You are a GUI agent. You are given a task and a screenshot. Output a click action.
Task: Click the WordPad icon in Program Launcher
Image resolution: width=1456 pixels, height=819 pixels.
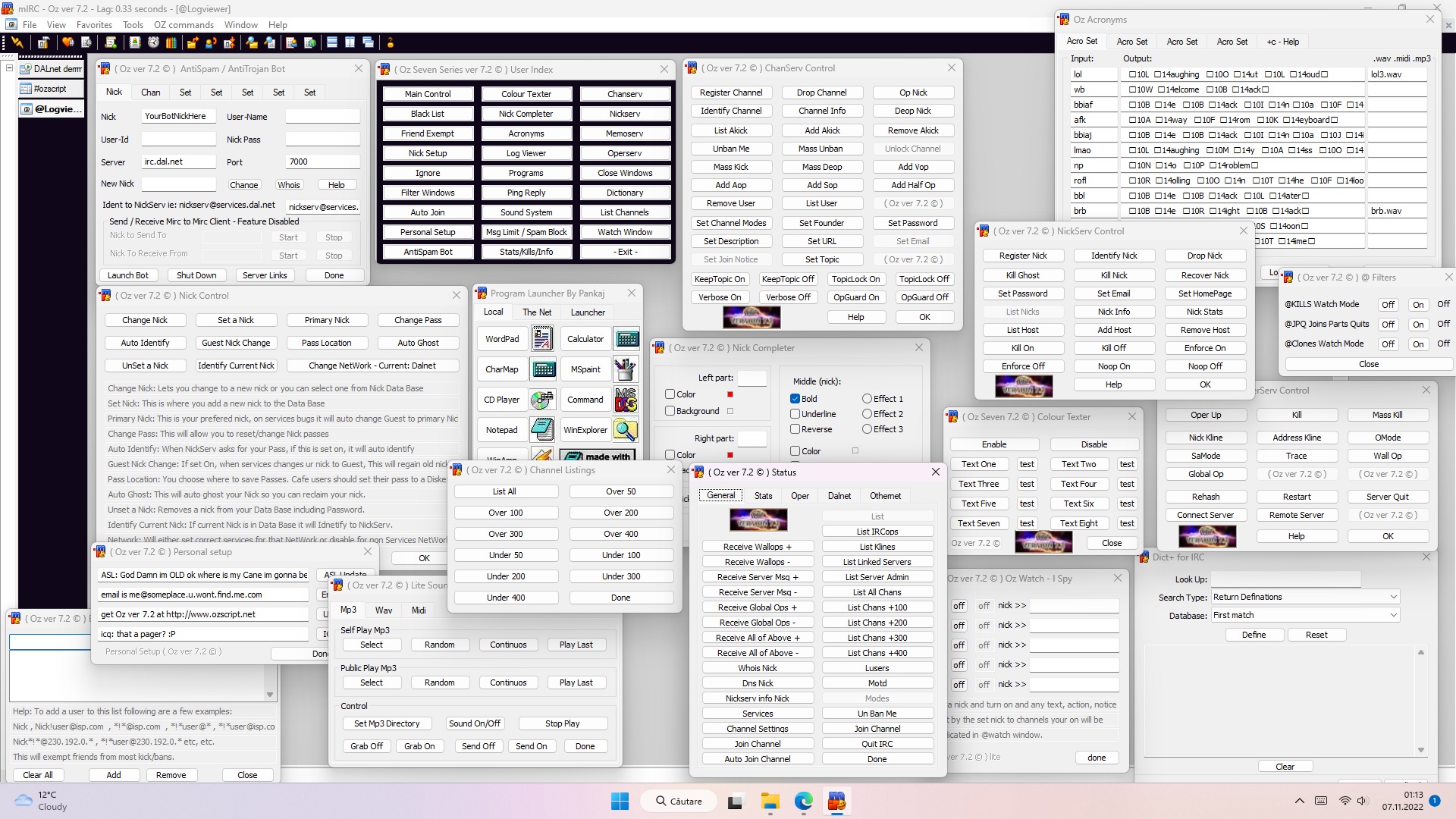pyautogui.click(x=542, y=339)
